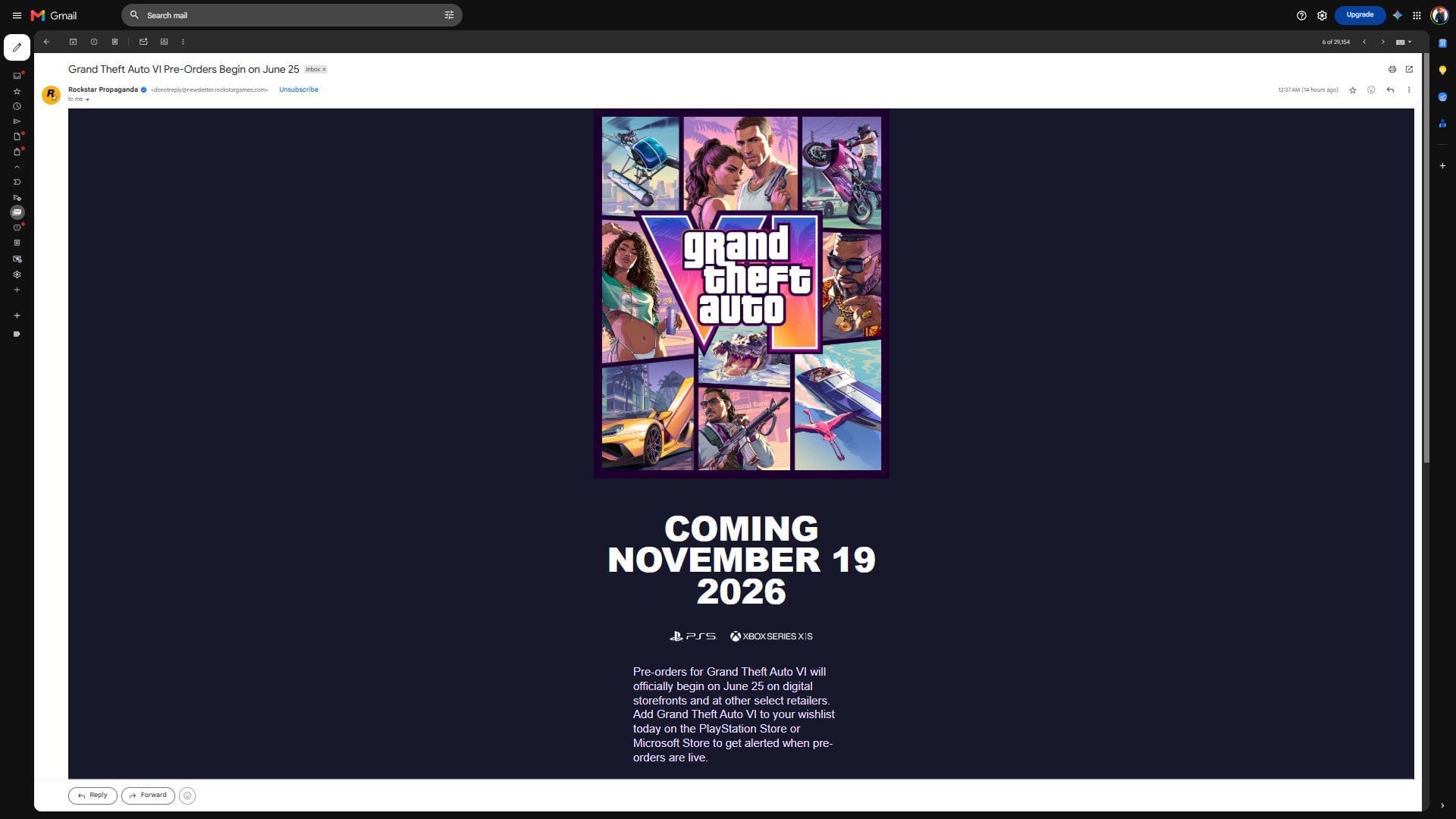Click sender name Rockstar Propaganda

point(103,89)
